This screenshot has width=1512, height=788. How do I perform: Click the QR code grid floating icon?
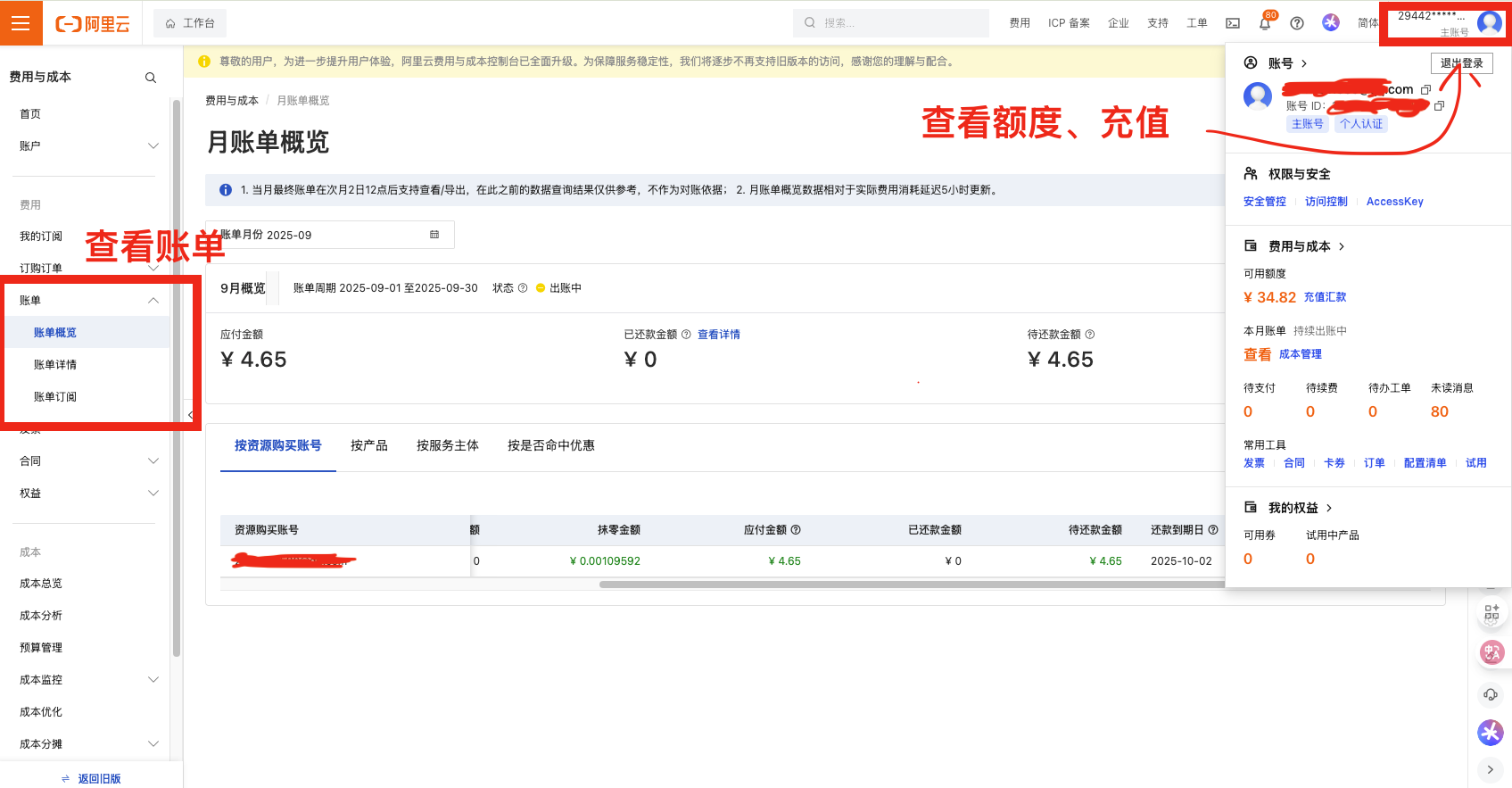coord(1491,613)
